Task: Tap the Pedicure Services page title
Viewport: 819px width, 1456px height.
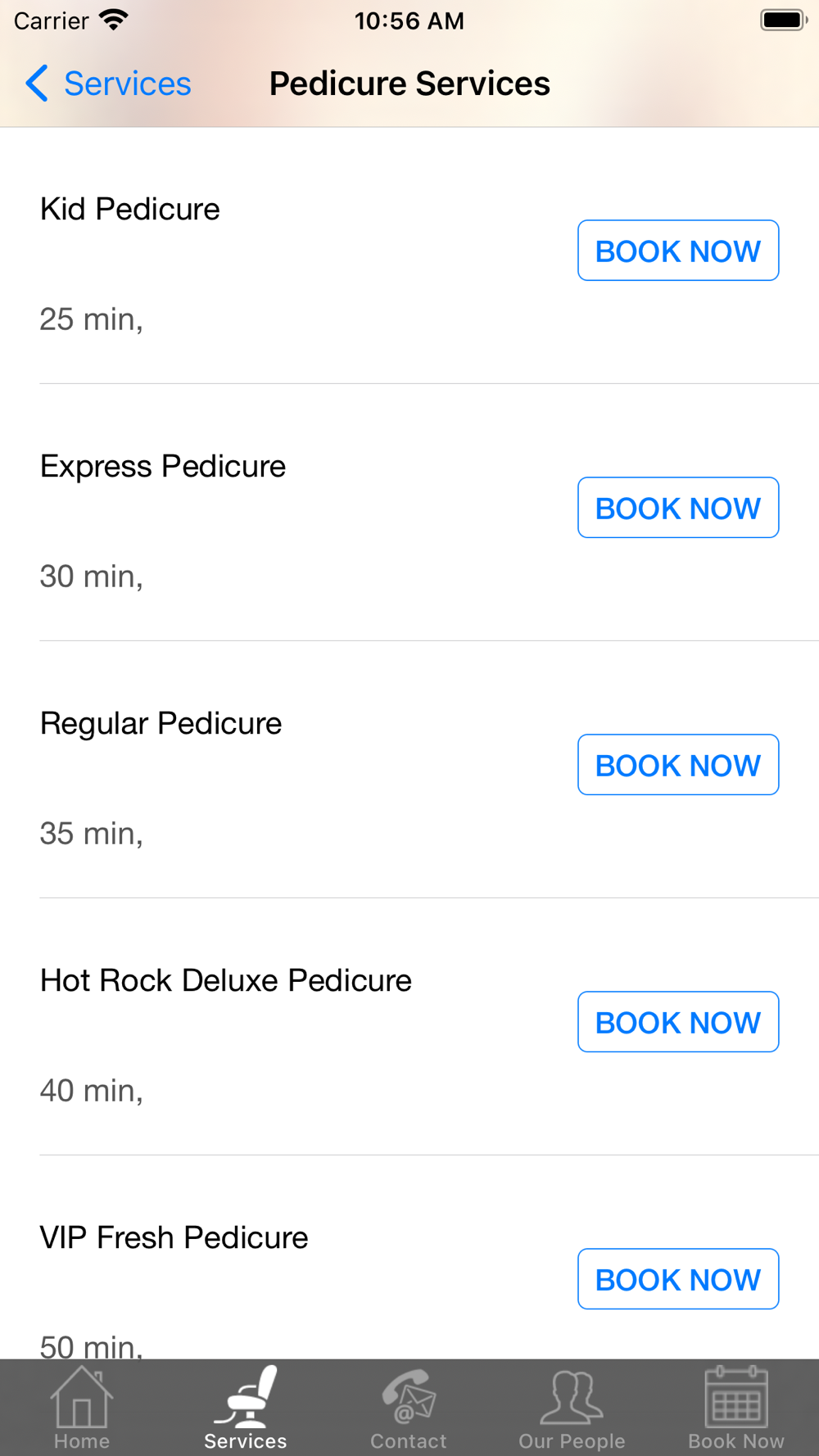Action: (x=409, y=84)
